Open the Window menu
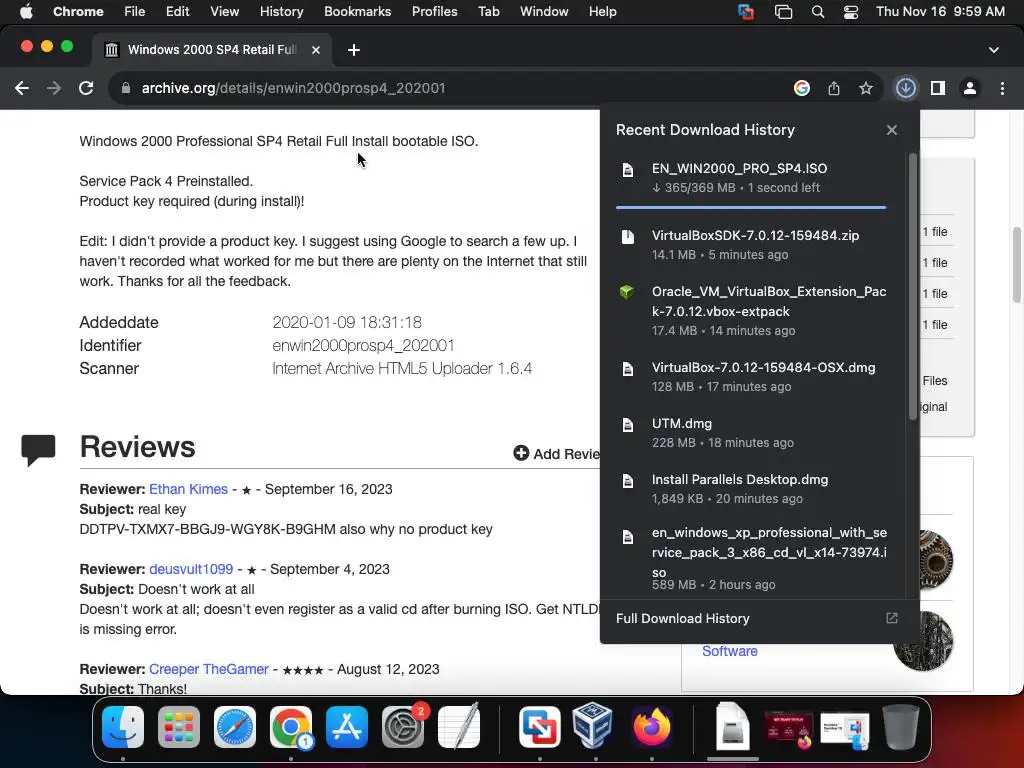Viewport: 1024px width, 768px height. click(x=544, y=12)
